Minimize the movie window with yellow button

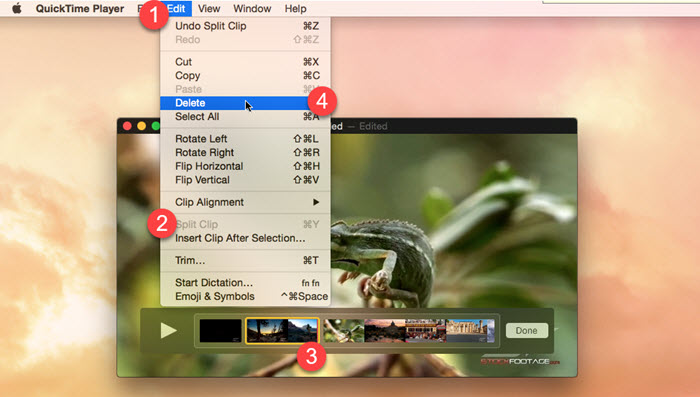coord(142,126)
